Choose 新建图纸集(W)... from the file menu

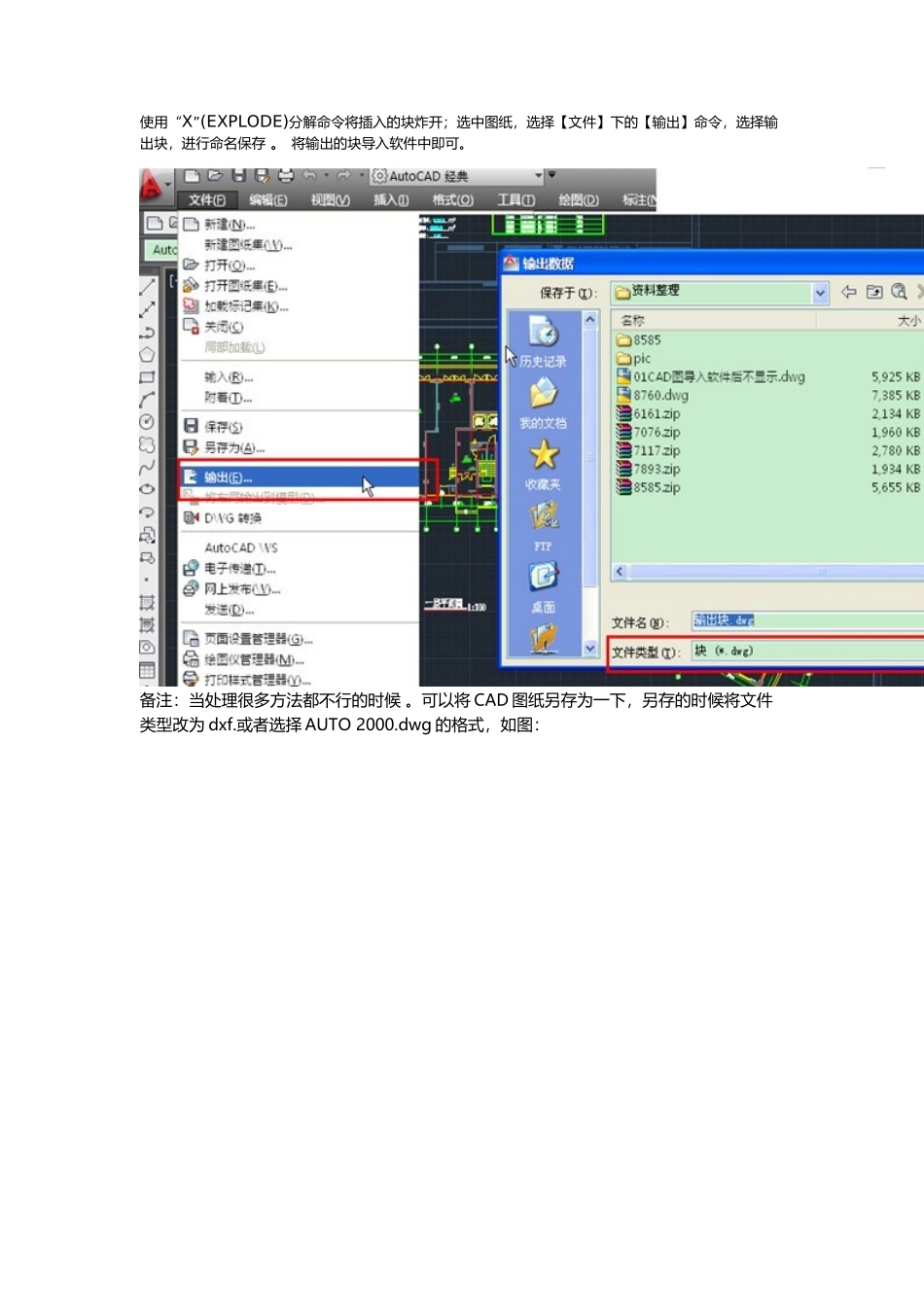[x=300, y=245]
